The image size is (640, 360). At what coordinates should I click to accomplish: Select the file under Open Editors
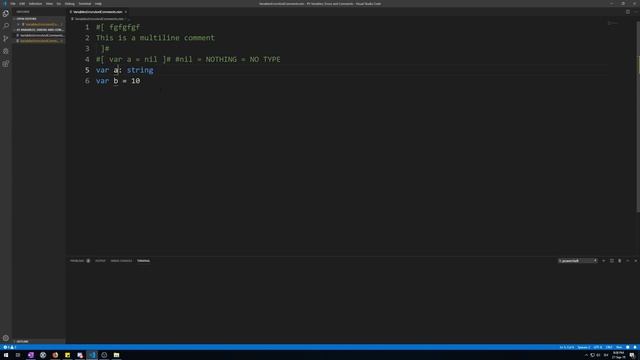[39, 24]
